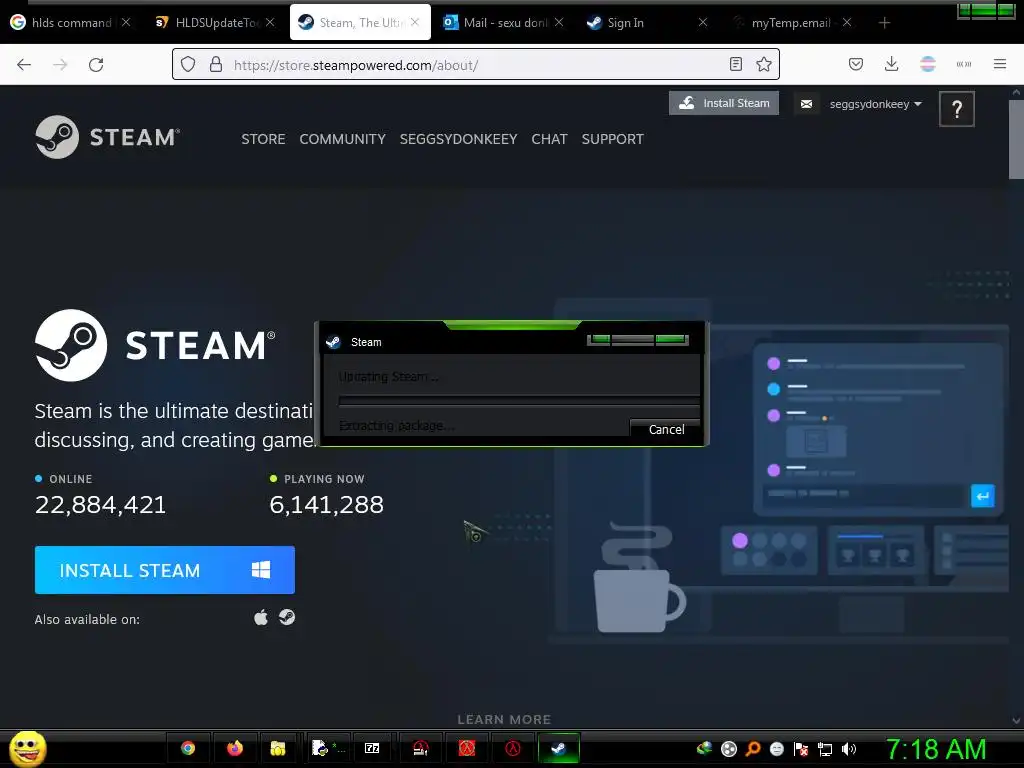The image size is (1024, 768).
Task: Open the Firefox hamburger menu
Action: (x=999, y=64)
